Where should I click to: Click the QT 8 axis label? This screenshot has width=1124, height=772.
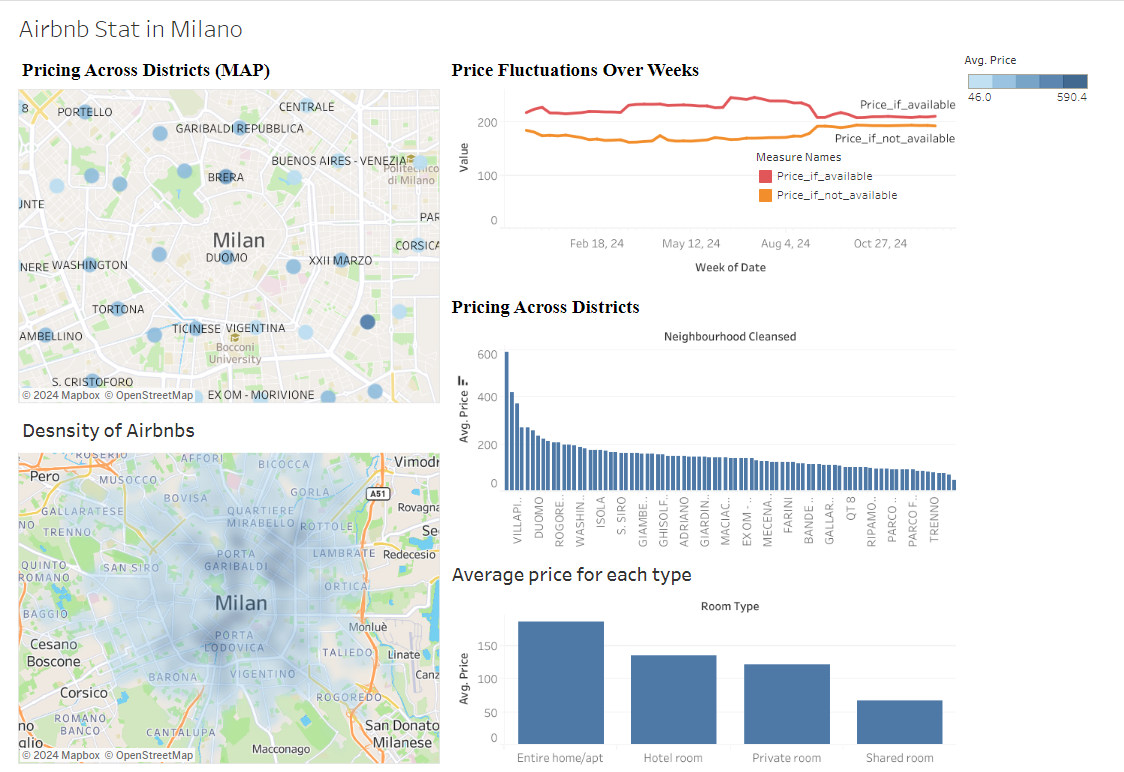coord(851,508)
